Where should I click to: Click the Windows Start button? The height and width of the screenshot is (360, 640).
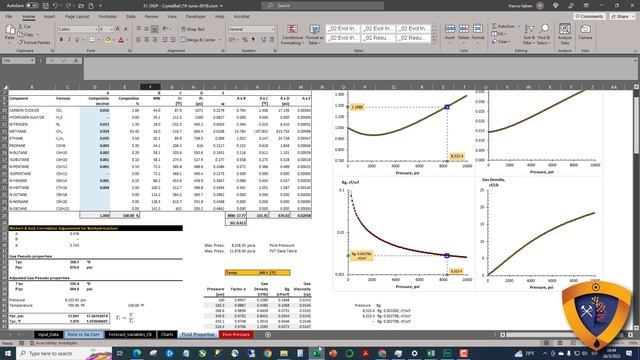[x=8, y=353]
